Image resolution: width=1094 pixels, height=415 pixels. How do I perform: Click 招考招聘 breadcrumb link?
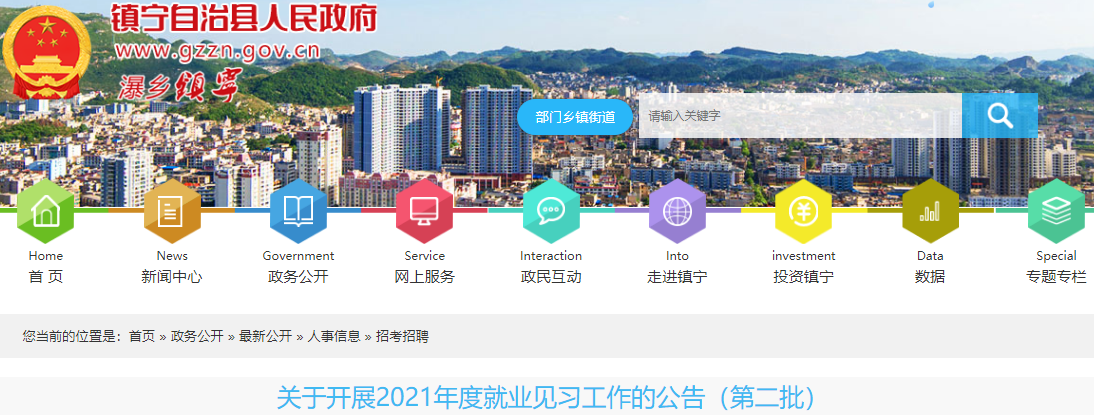tap(402, 337)
